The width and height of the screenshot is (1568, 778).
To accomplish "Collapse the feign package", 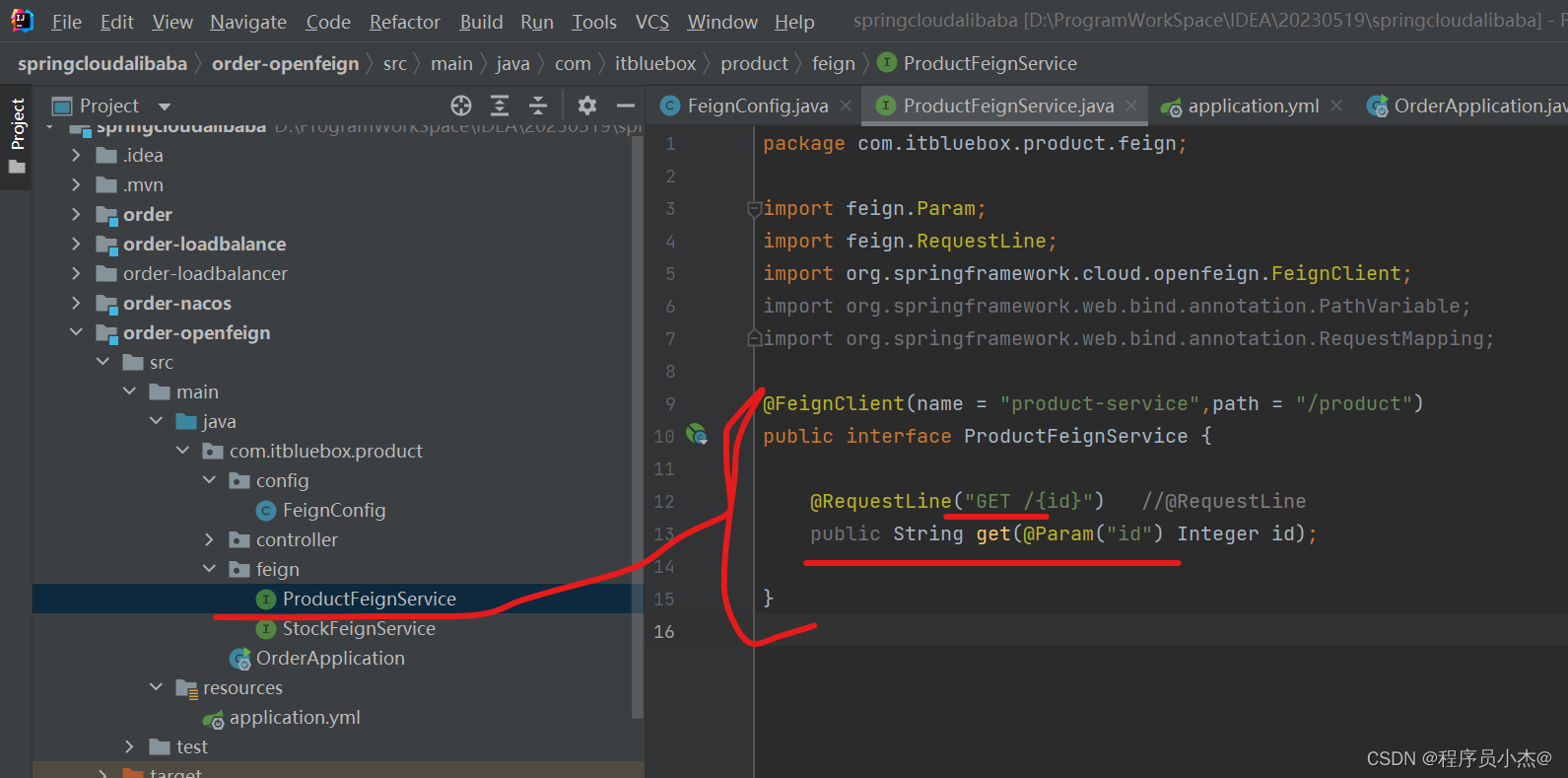I will (x=209, y=569).
